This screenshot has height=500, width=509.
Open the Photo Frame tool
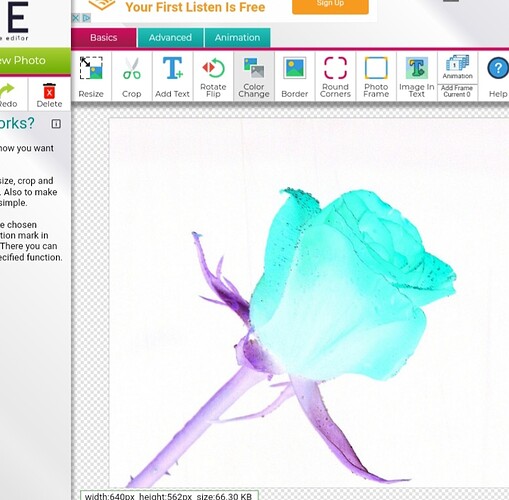376,76
